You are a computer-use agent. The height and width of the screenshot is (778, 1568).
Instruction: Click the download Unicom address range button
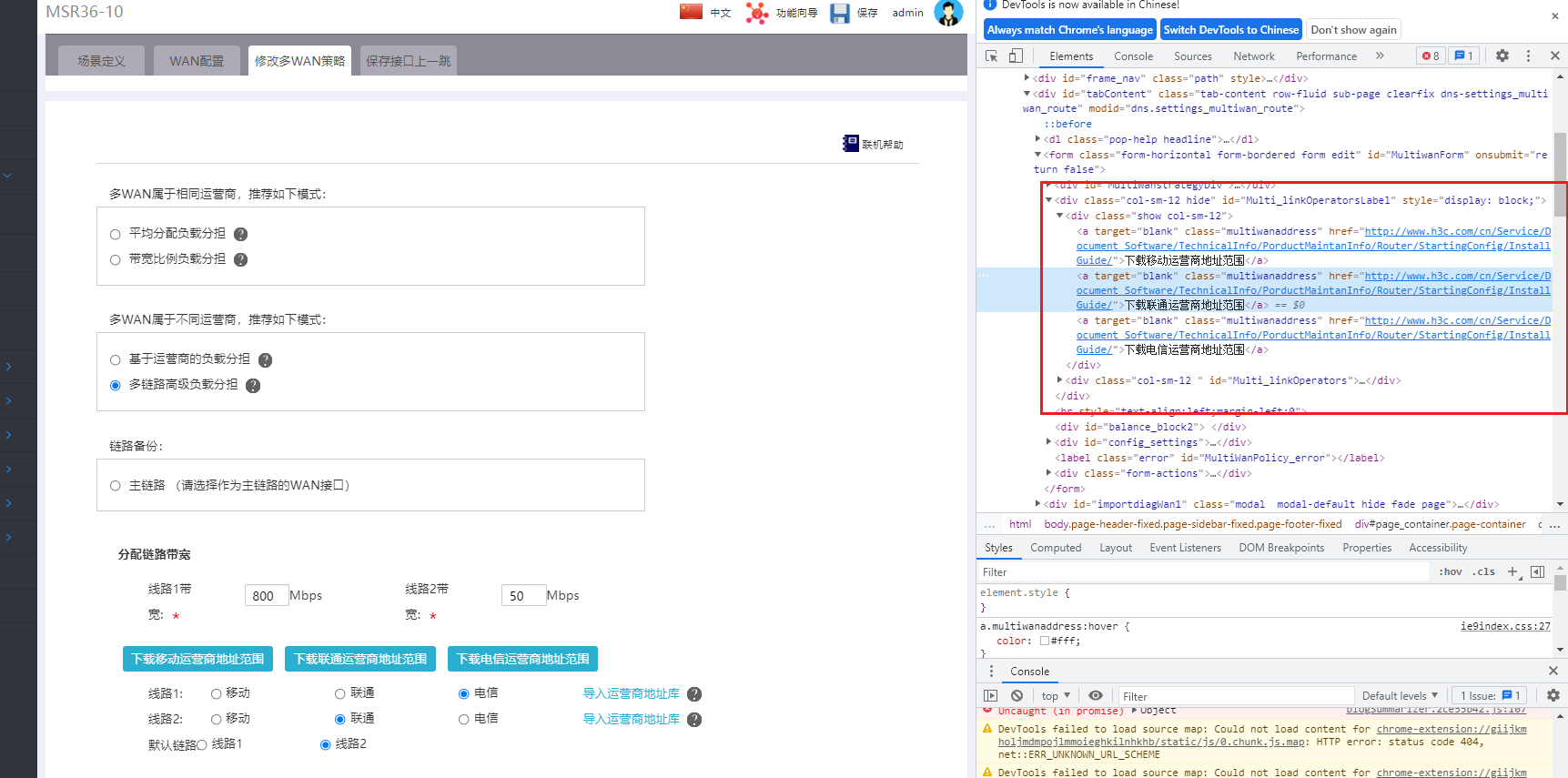coord(360,659)
